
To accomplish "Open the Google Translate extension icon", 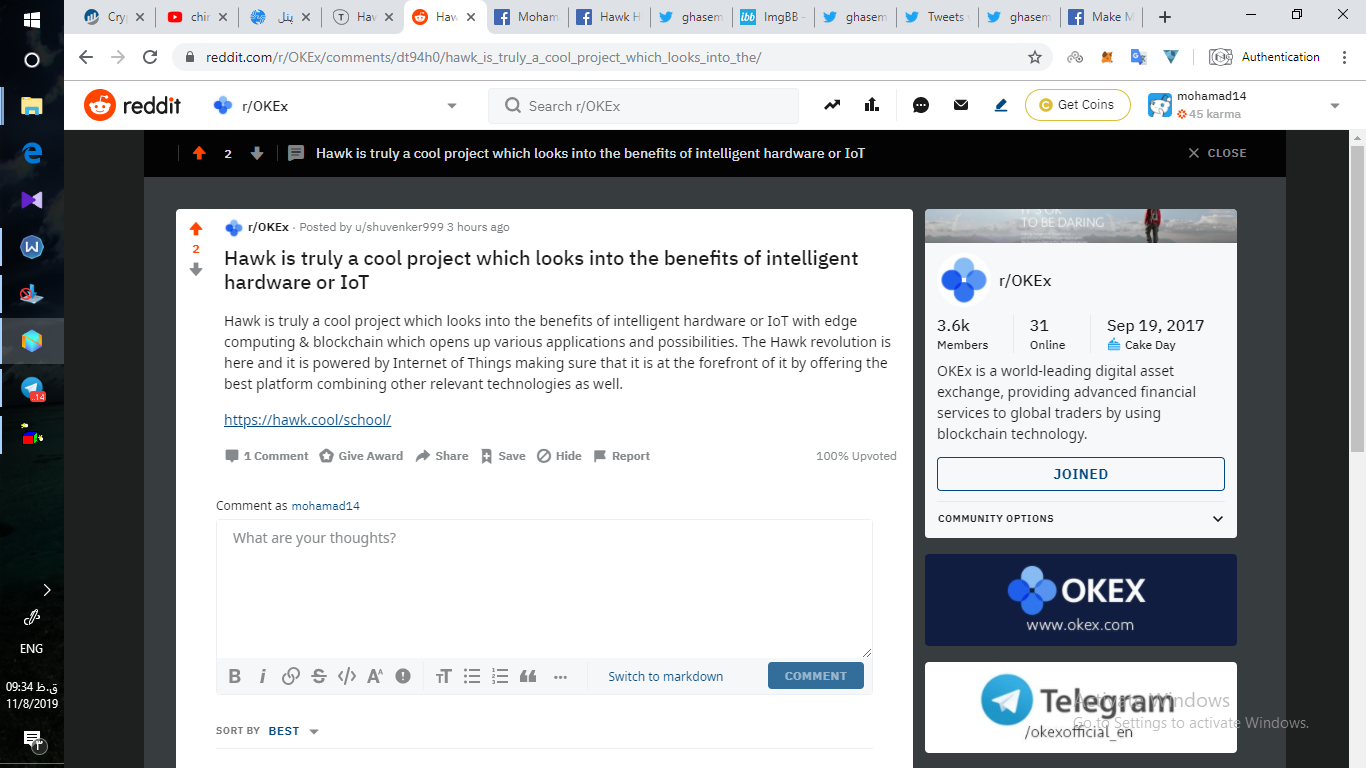I will 1138,57.
